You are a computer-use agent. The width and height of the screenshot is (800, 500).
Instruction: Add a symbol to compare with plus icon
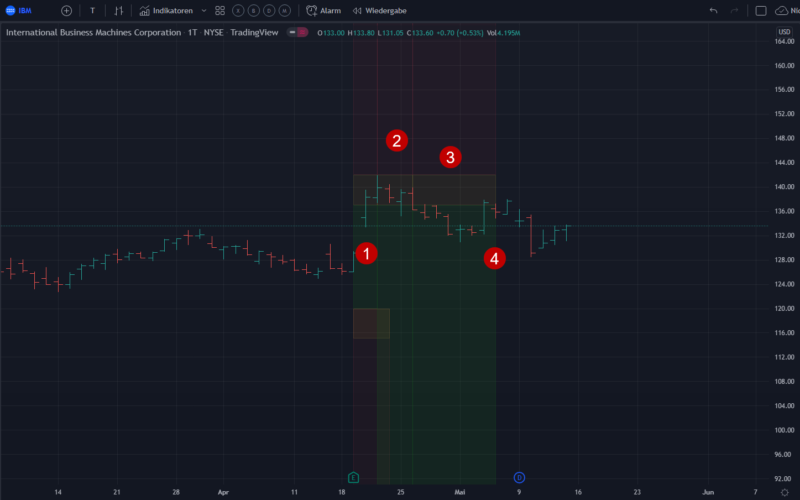[66, 10]
